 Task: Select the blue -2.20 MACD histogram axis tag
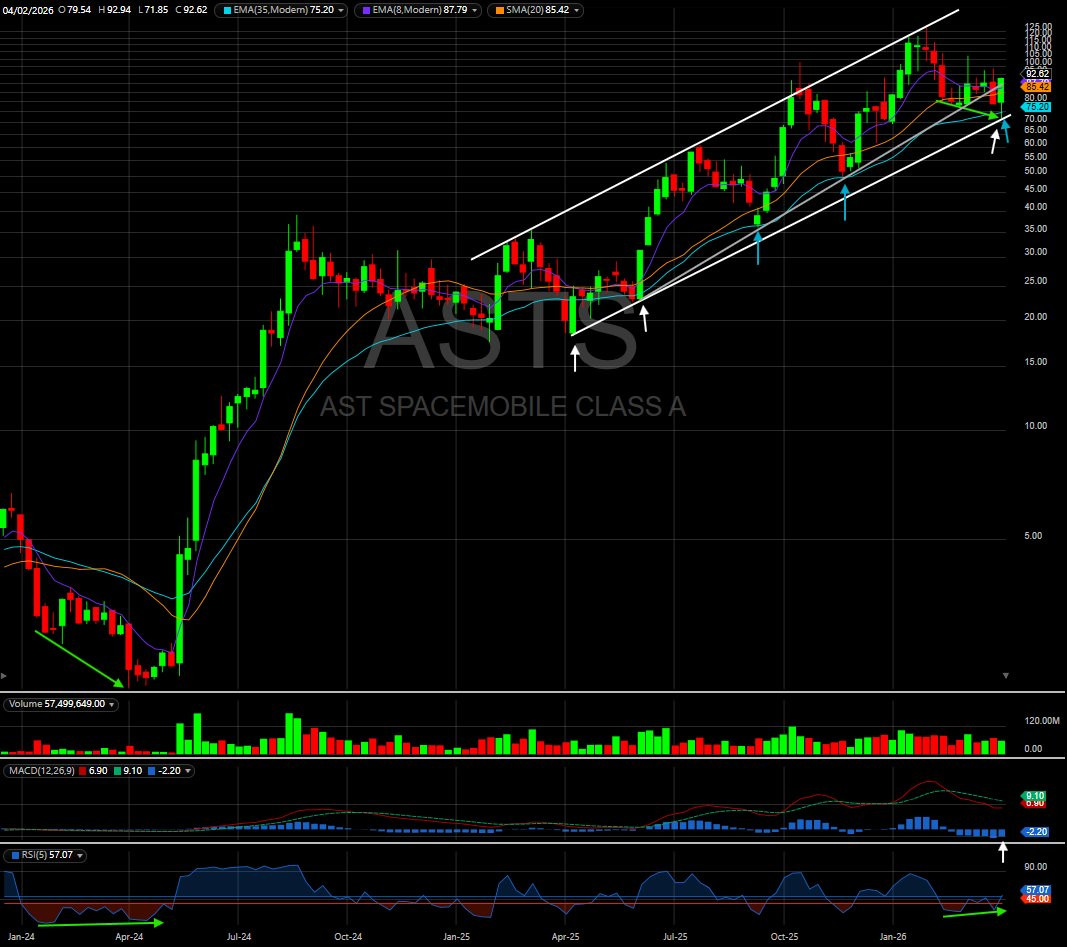click(x=1035, y=831)
